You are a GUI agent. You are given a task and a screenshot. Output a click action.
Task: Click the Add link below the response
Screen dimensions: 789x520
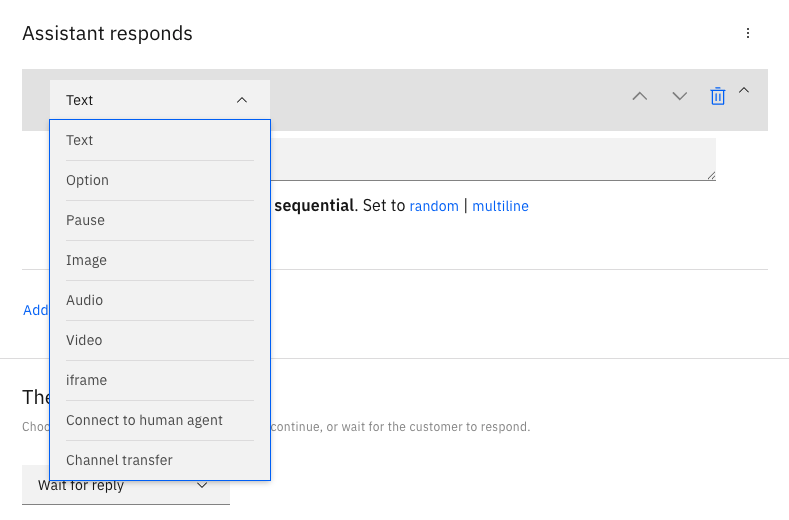36,310
